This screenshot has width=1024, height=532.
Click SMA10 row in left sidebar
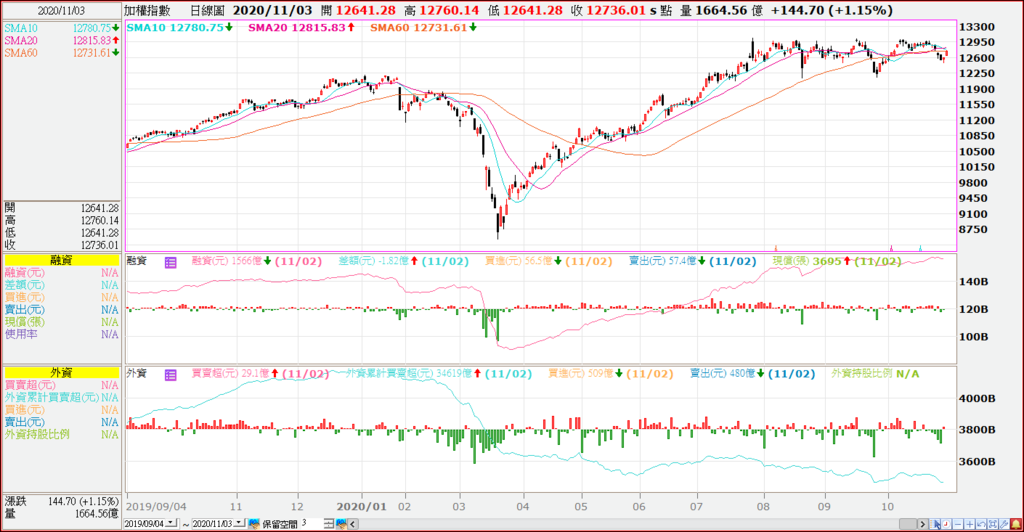61,28
